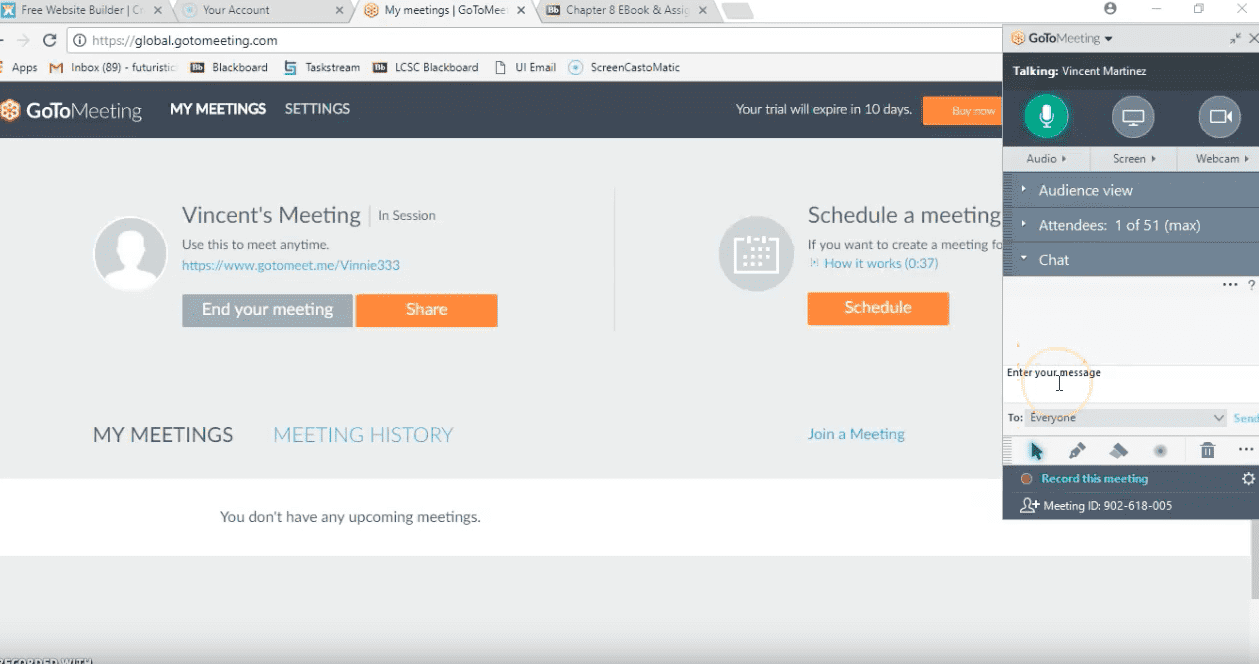
Task: Open the SETTINGS menu in GoToMeeting
Action: (x=317, y=109)
